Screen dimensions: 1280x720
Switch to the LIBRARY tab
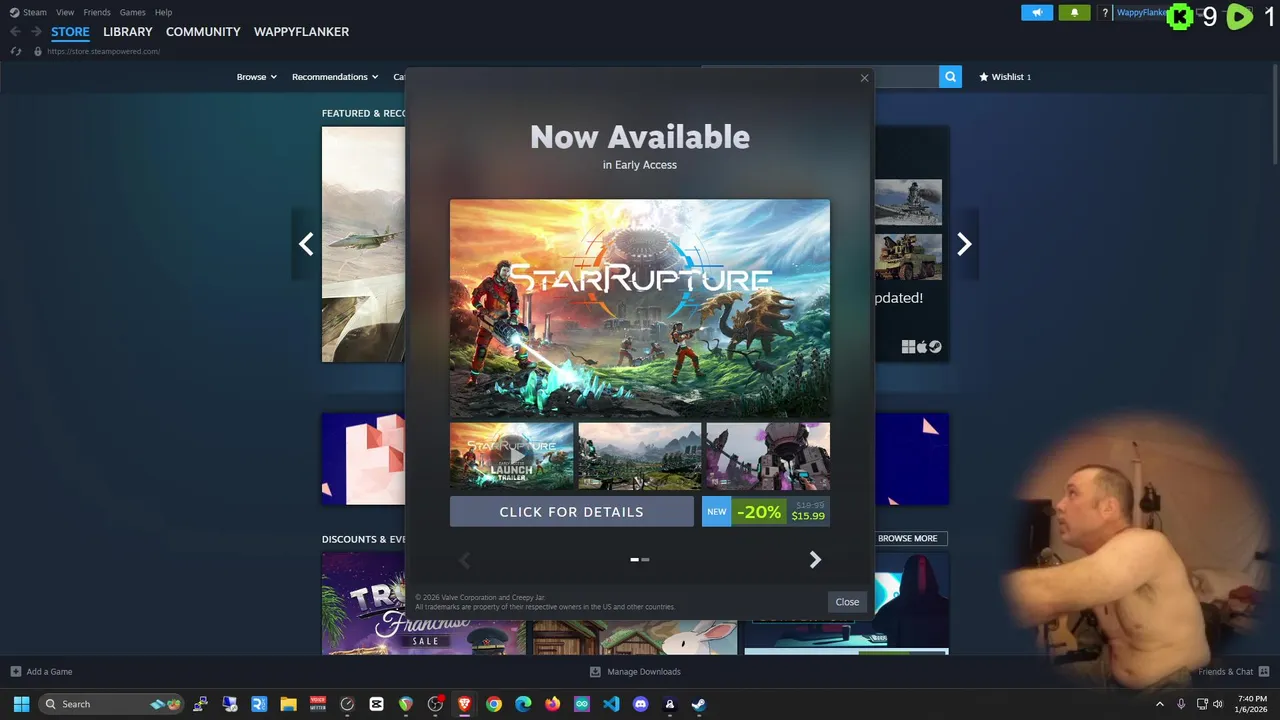click(128, 32)
